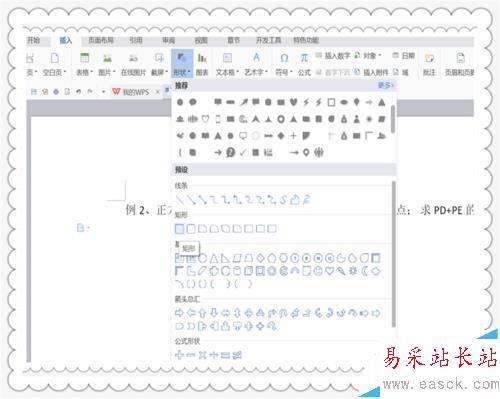The height and width of the screenshot is (399, 500).
Task: Pick the check mark in recommended shapes
Action: 243,153
